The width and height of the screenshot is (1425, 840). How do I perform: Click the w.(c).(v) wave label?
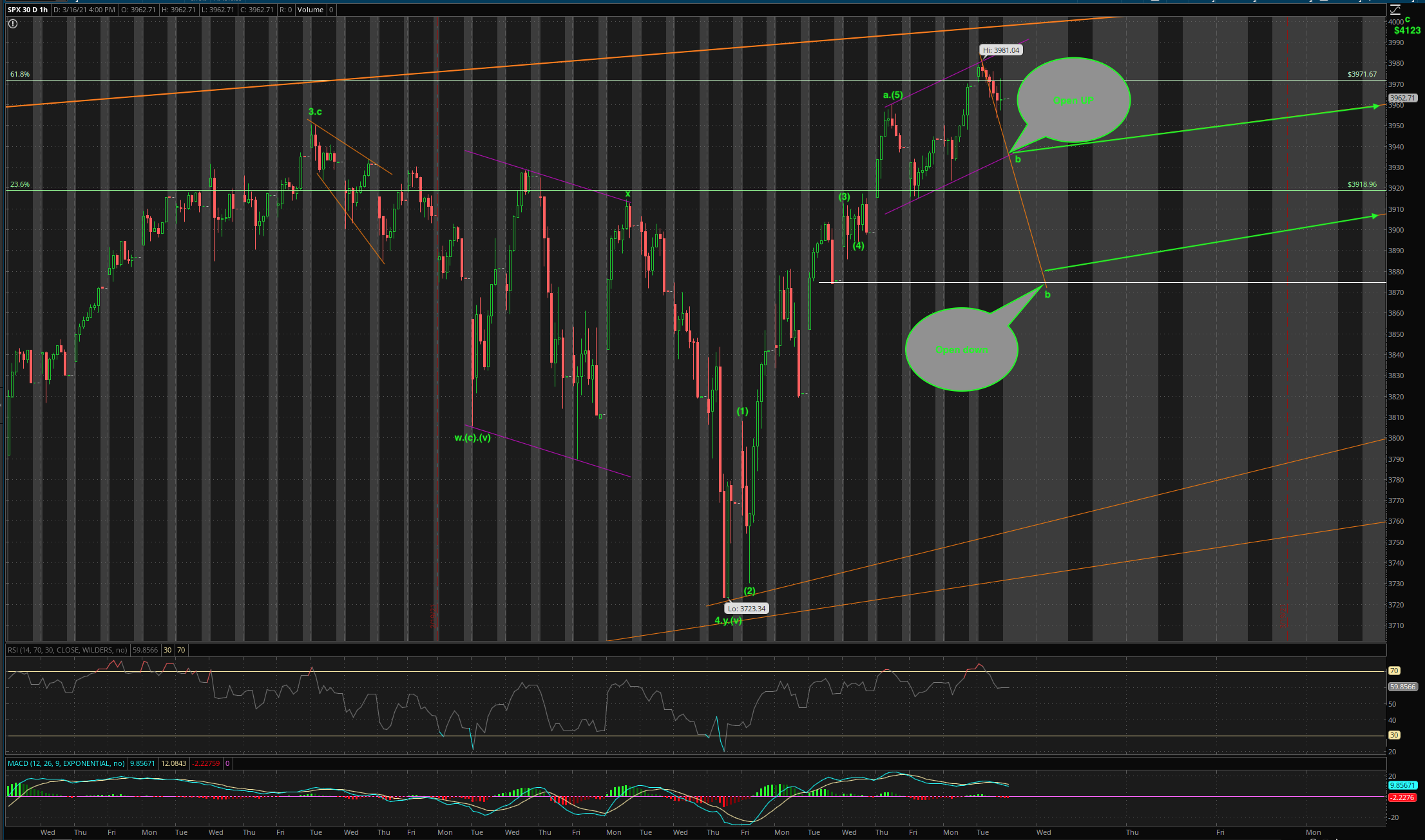coord(472,437)
